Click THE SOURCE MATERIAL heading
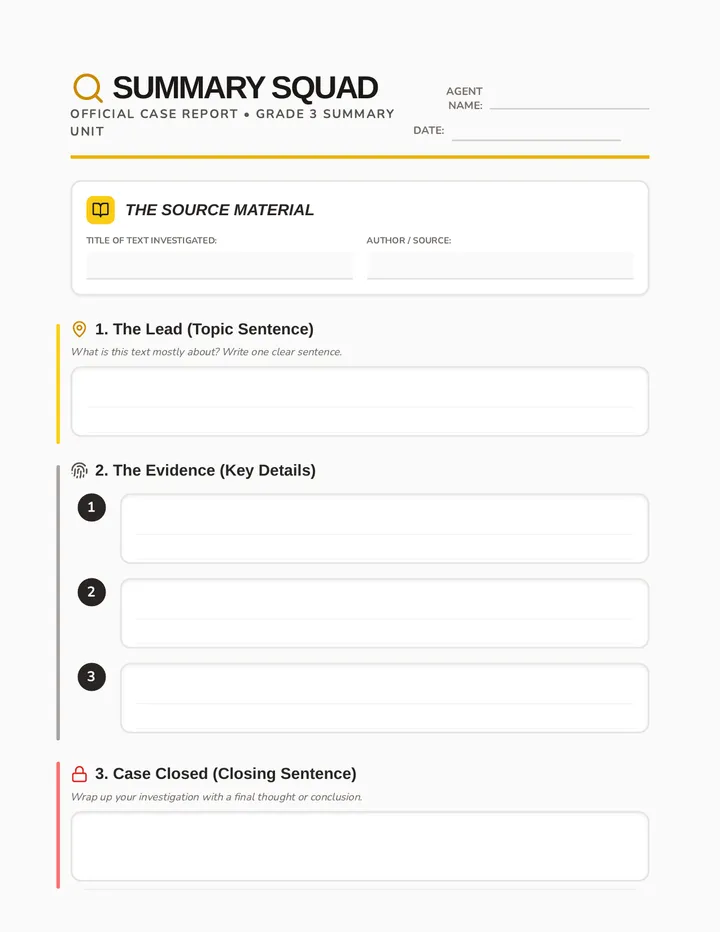The height and width of the screenshot is (932, 720). (219, 210)
